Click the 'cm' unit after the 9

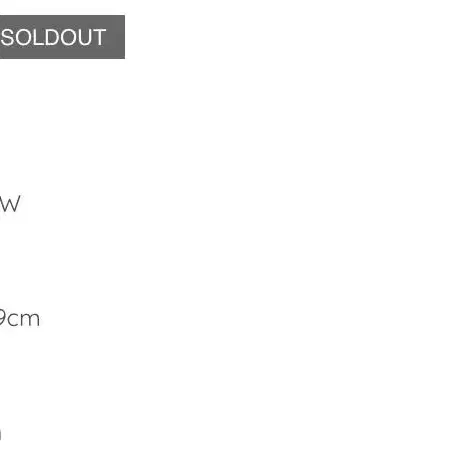pos(23,320)
